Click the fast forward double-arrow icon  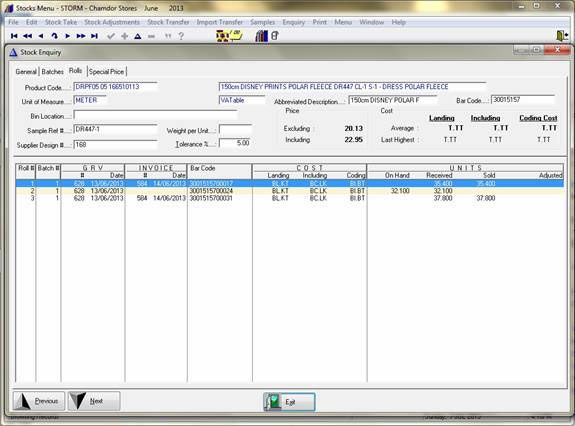click(x=81, y=36)
